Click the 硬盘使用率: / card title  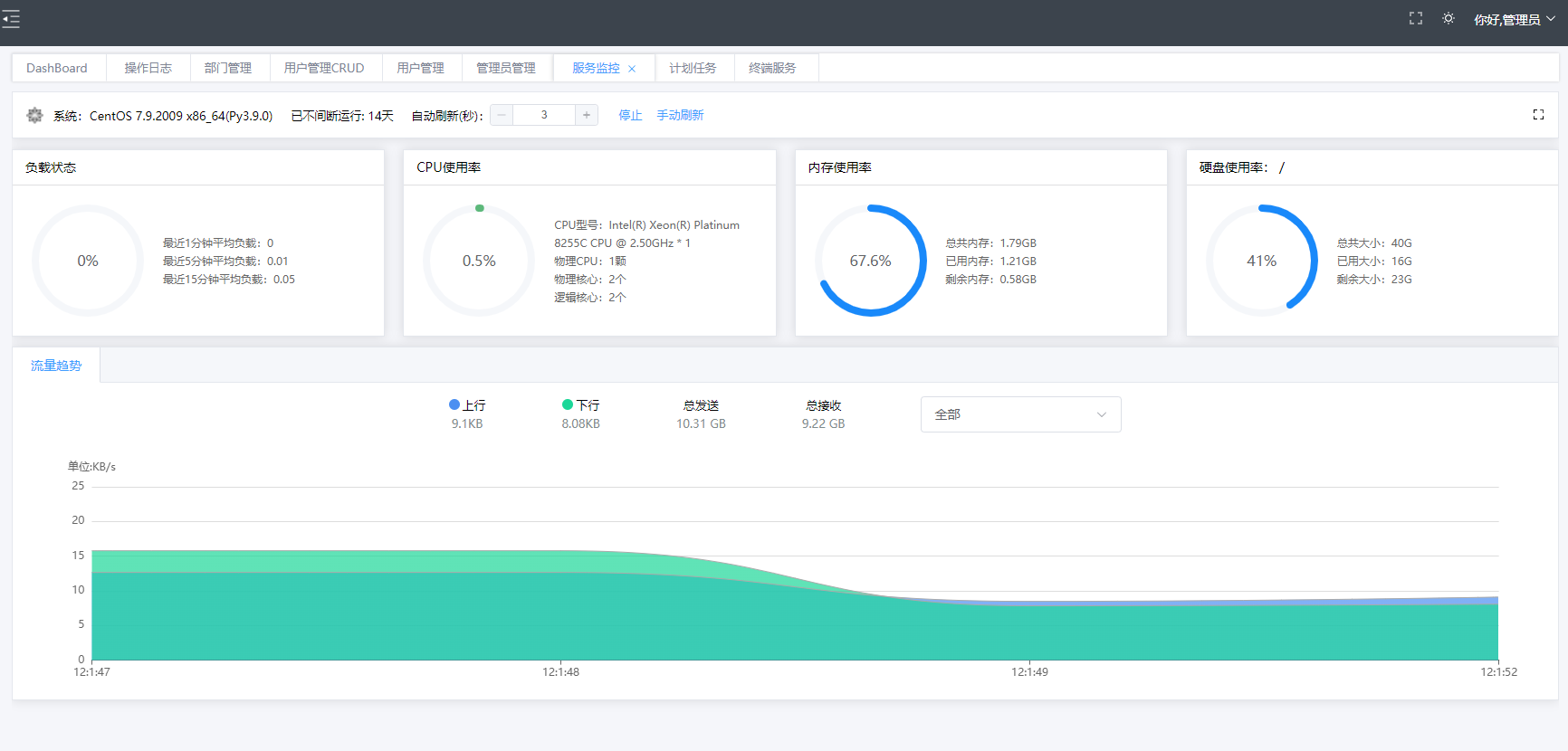pyautogui.click(x=1242, y=167)
